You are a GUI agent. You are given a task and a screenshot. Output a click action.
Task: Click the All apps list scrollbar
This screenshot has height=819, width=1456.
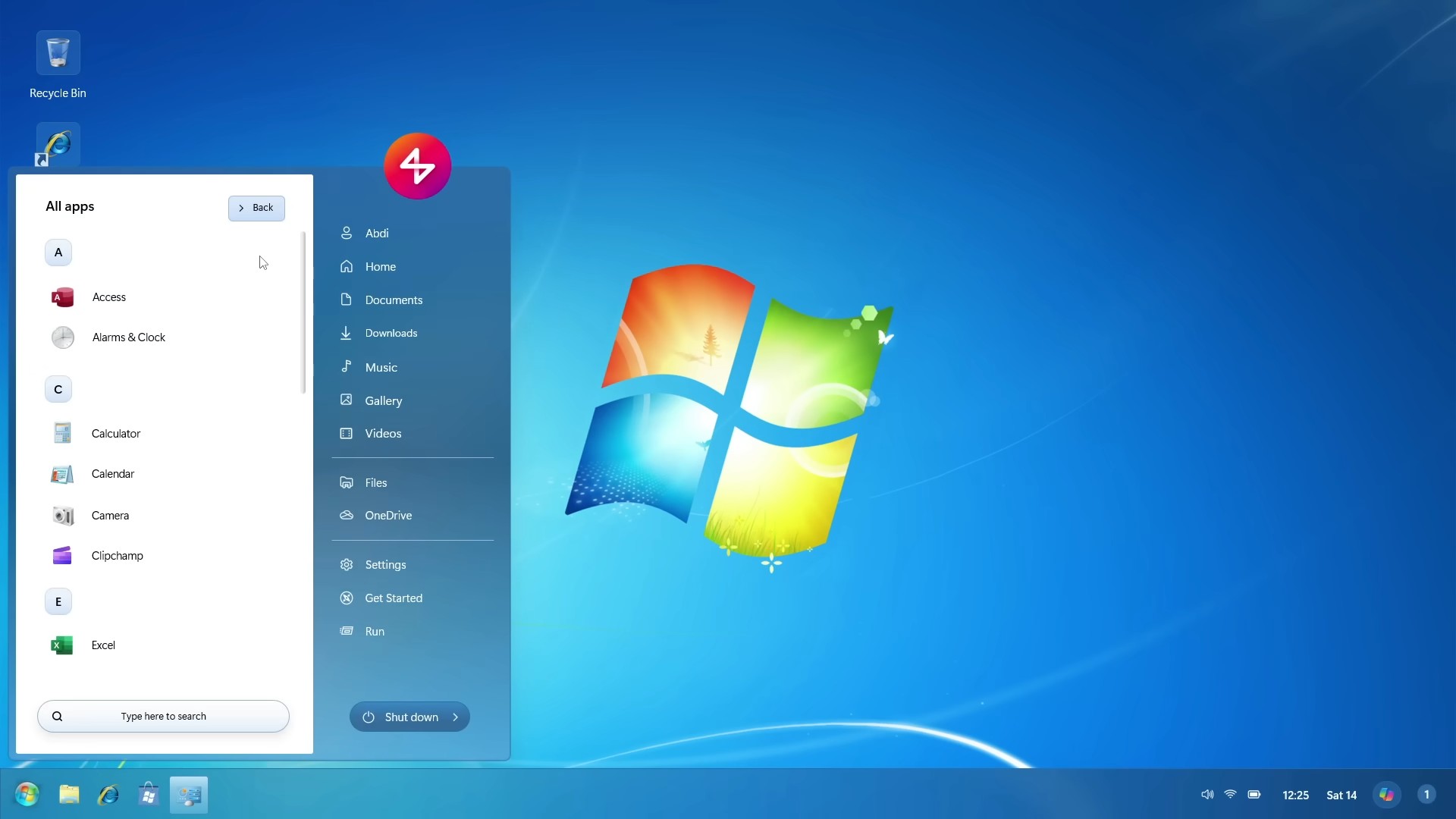pyautogui.click(x=303, y=312)
